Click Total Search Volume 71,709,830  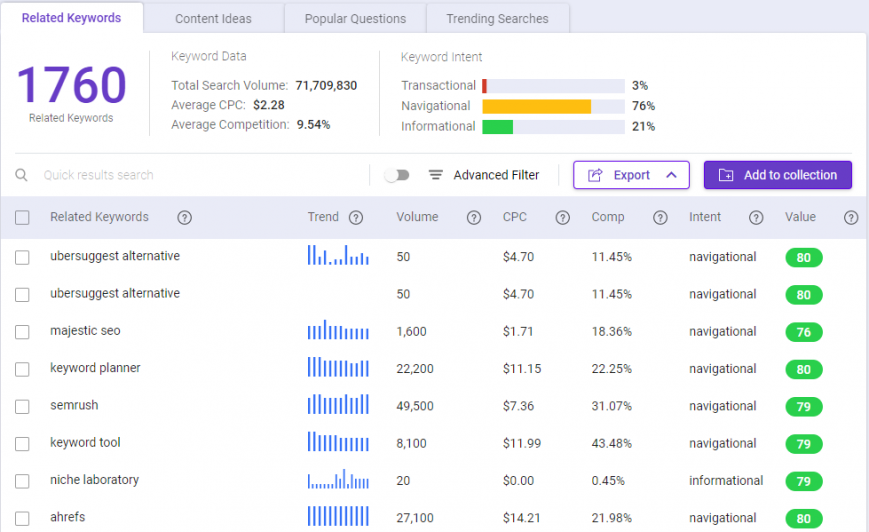click(326, 85)
